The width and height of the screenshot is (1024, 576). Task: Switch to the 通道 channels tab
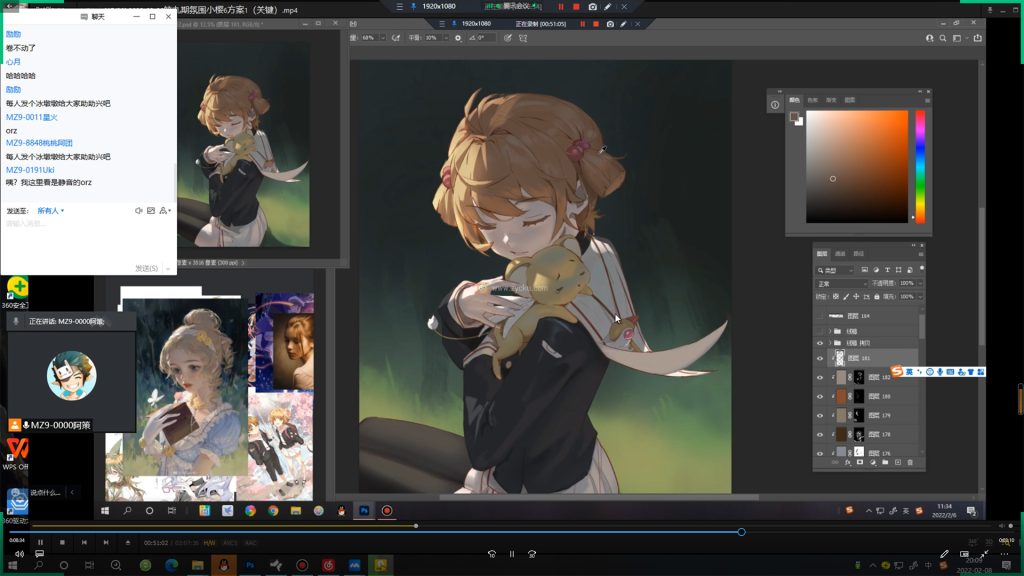pyautogui.click(x=840, y=254)
